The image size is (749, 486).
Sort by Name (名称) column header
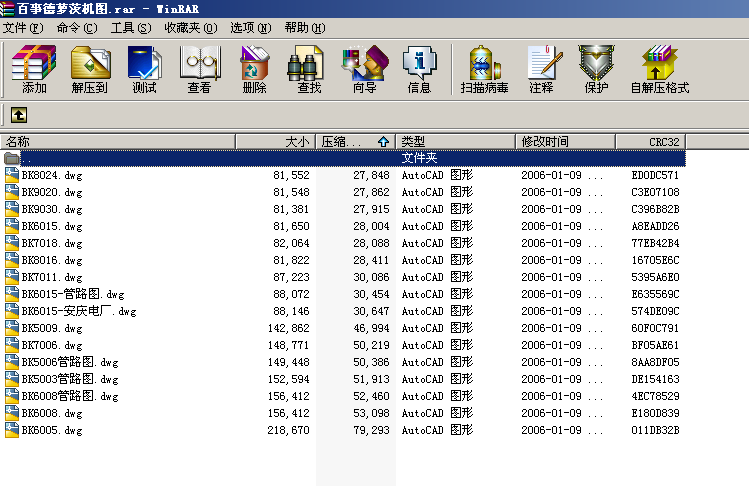click(118, 142)
